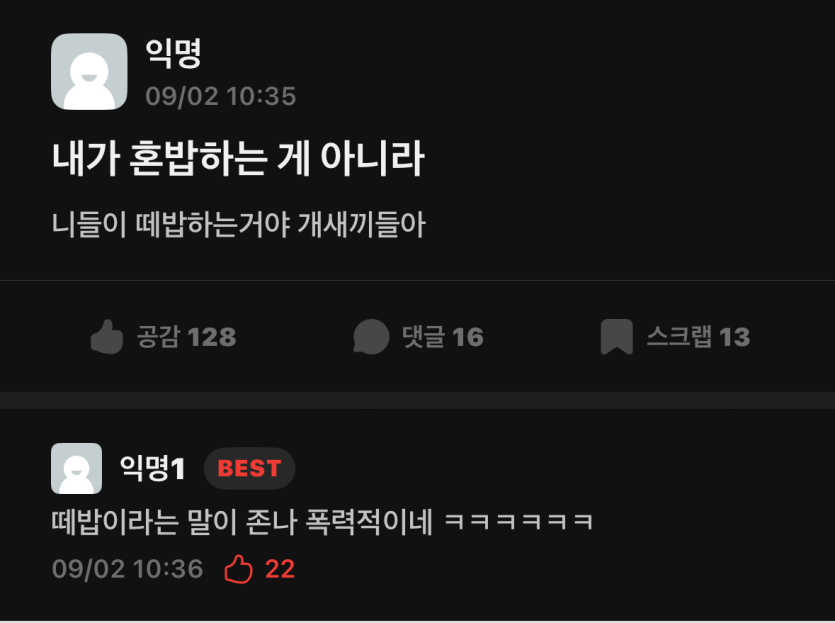Tap the 공감 thumbs-up icon on the post
Viewport: 835px width, 623px height.
pyautogui.click(x=107, y=337)
